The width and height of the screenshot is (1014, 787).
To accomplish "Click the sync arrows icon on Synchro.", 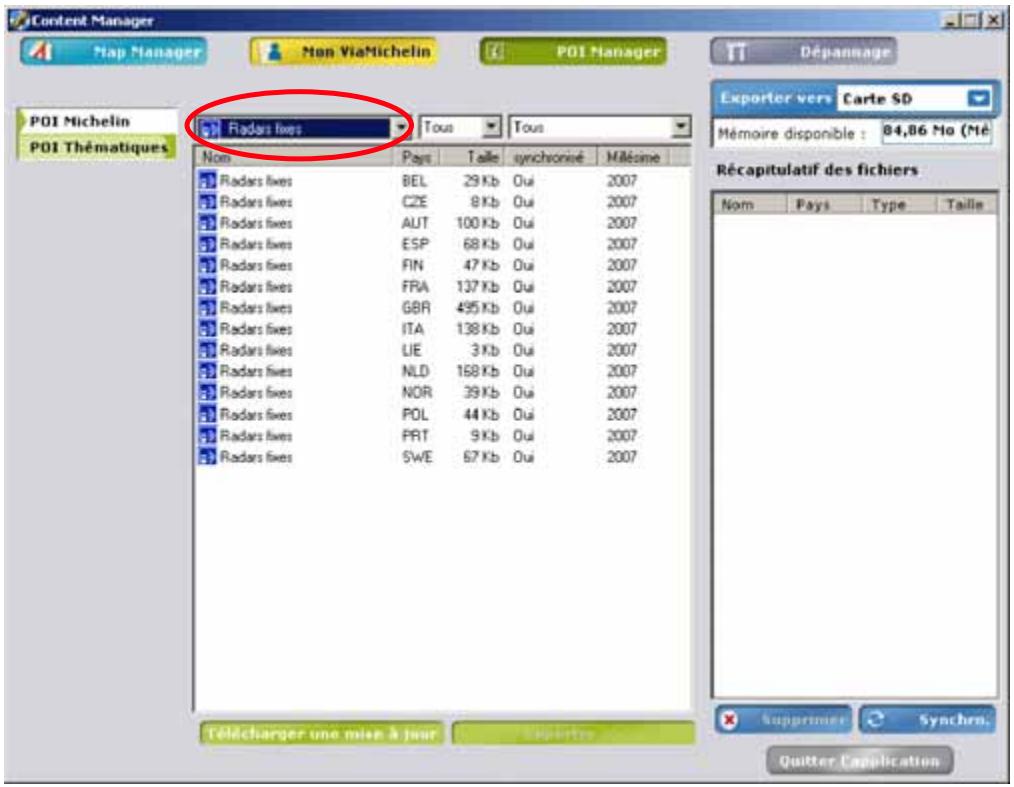I will (x=875, y=719).
